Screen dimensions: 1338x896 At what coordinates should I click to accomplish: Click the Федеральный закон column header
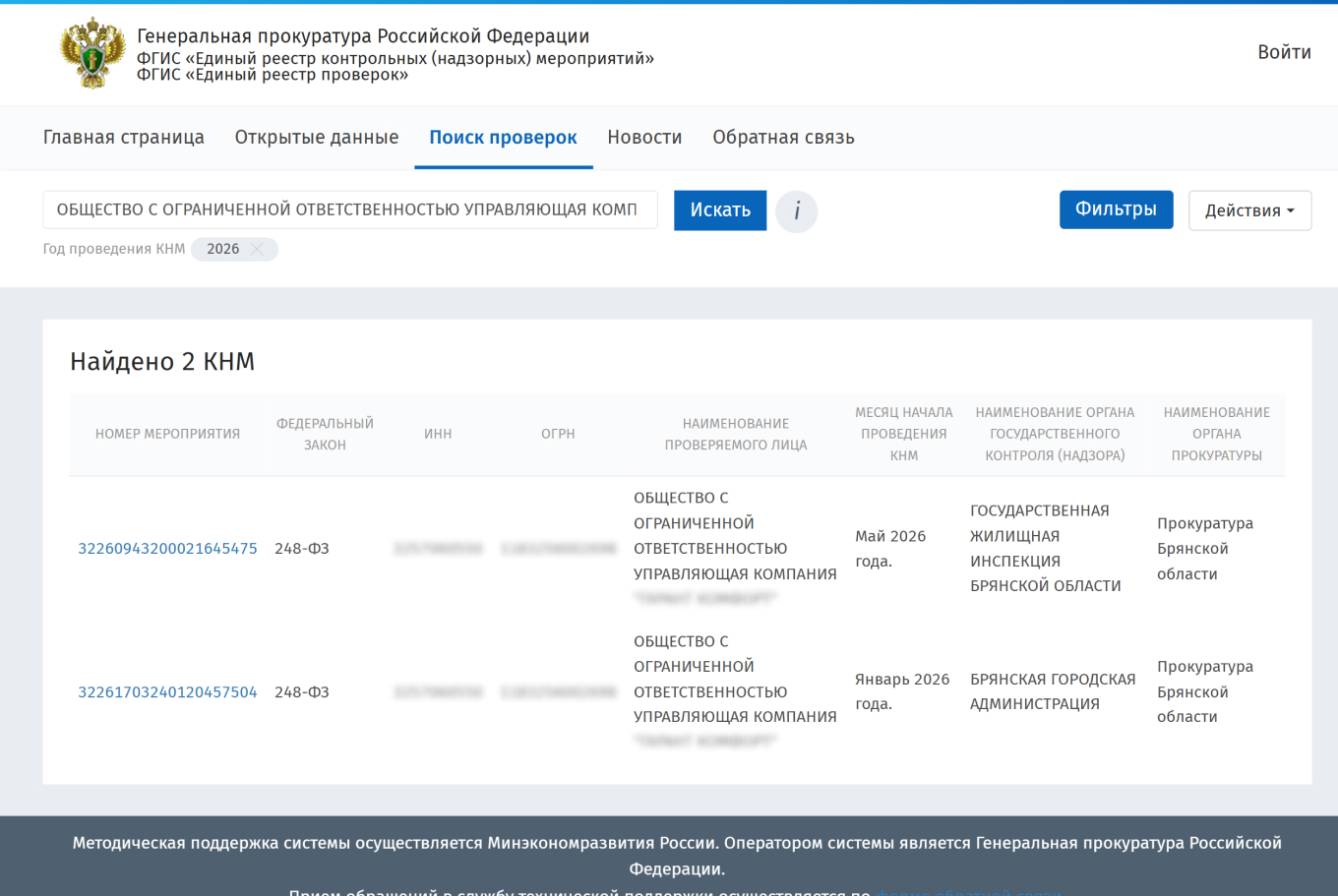point(325,434)
